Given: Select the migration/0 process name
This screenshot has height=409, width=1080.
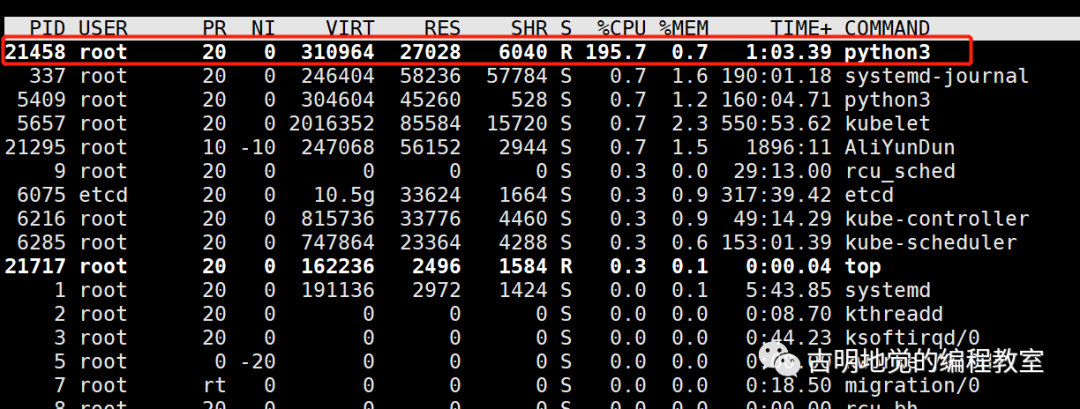Looking at the screenshot, I should (x=912, y=386).
